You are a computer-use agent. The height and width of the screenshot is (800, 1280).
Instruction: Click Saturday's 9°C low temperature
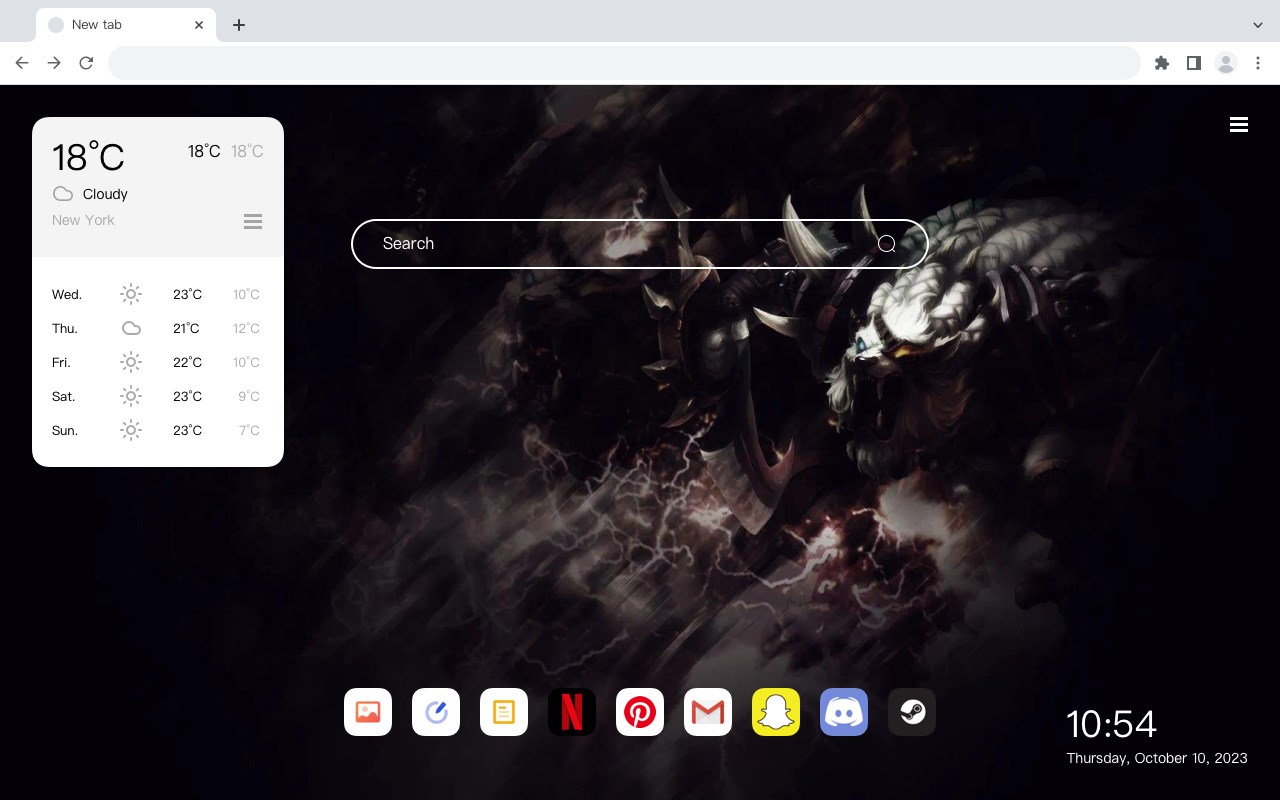click(249, 396)
